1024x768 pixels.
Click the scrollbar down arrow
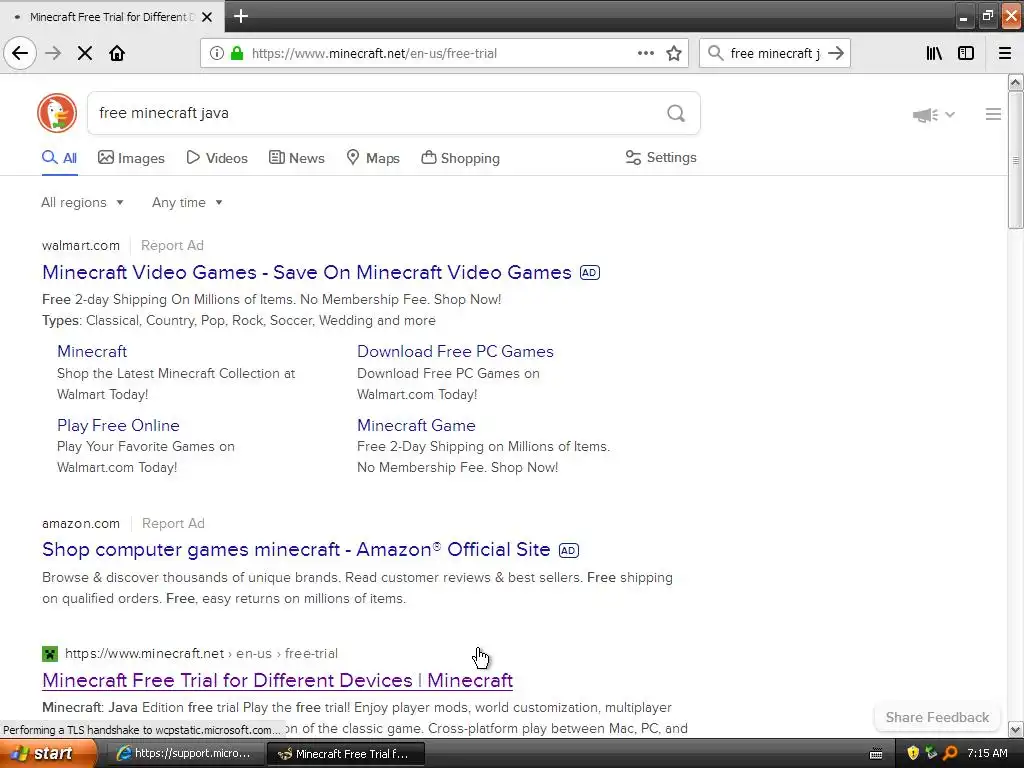[x=1015, y=729]
